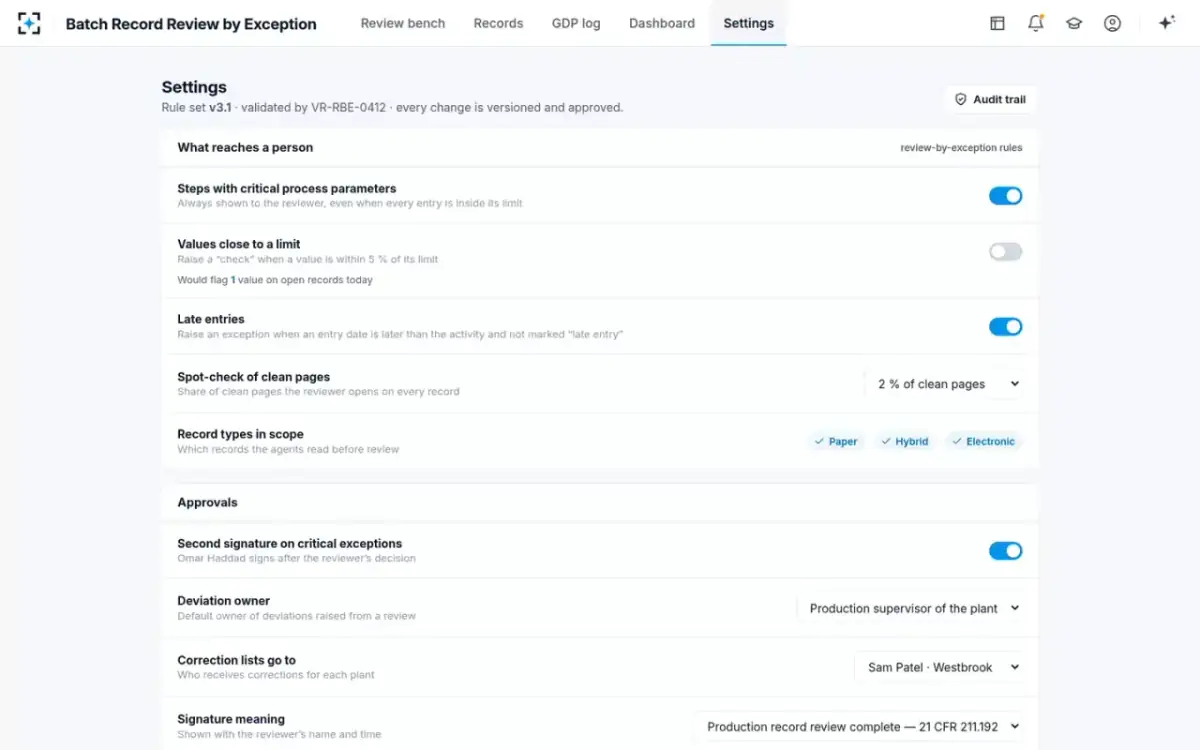Click the Signature meaning label
This screenshot has width=1200, height=750.
coord(231,719)
